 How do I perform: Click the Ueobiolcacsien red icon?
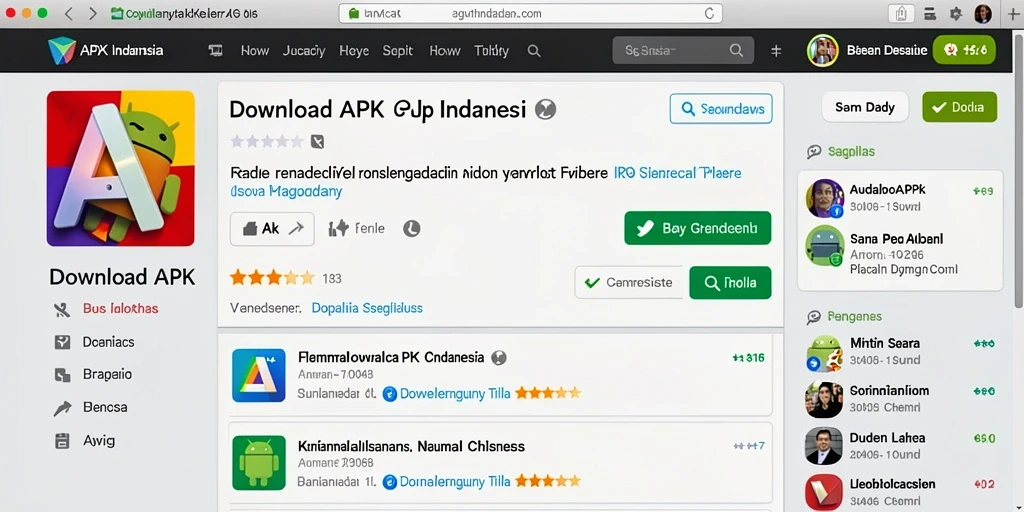pyautogui.click(x=824, y=493)
